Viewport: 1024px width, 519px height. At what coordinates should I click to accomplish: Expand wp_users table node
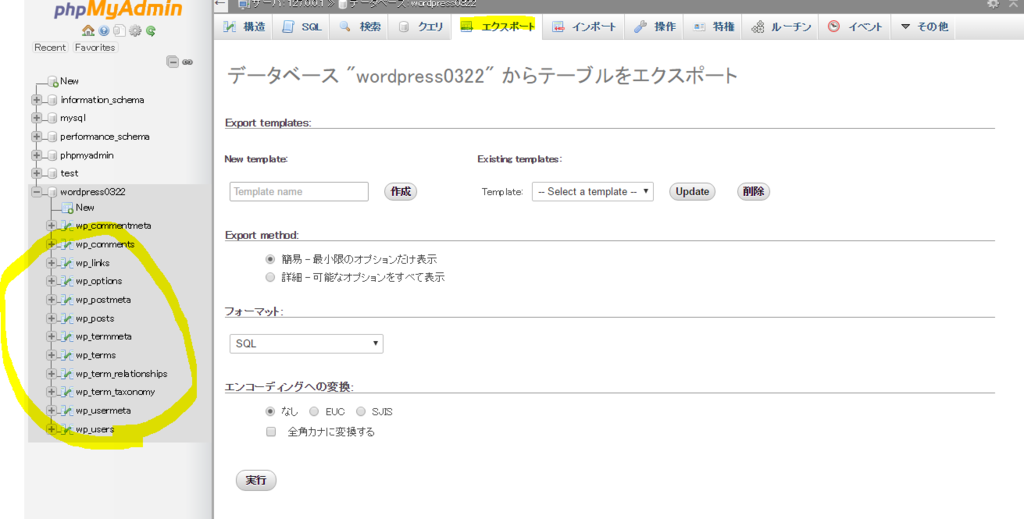[51, 430]
